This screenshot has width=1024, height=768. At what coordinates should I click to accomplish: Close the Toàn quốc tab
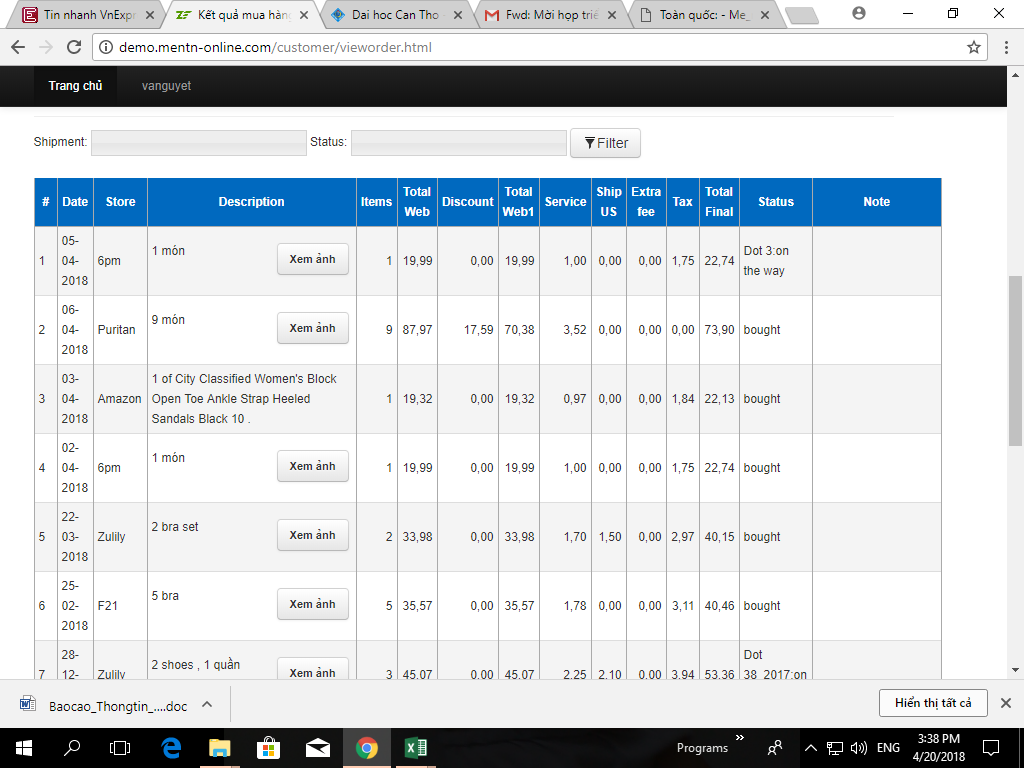(765, 15)
